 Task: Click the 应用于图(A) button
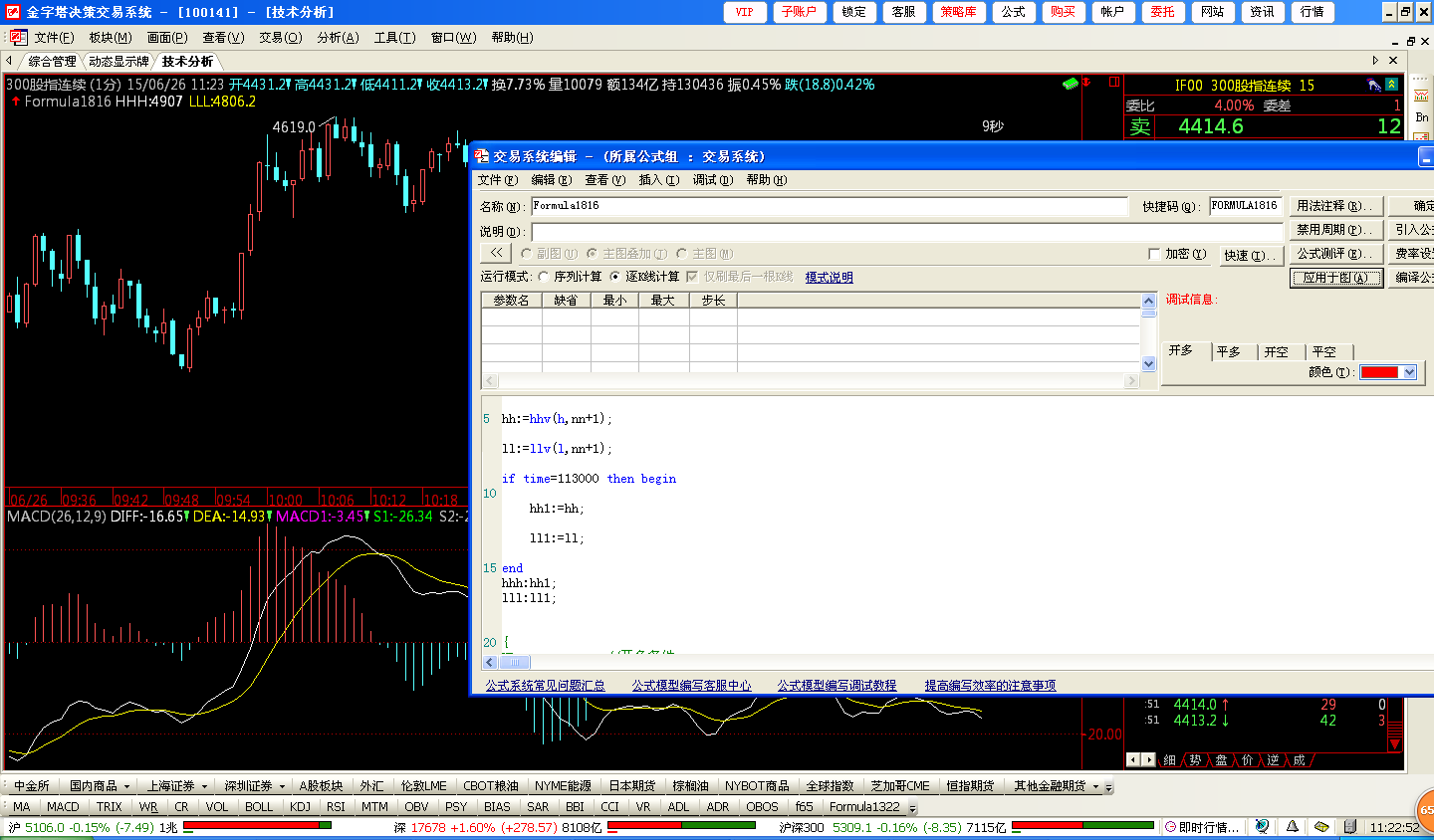coord(1335,278)
